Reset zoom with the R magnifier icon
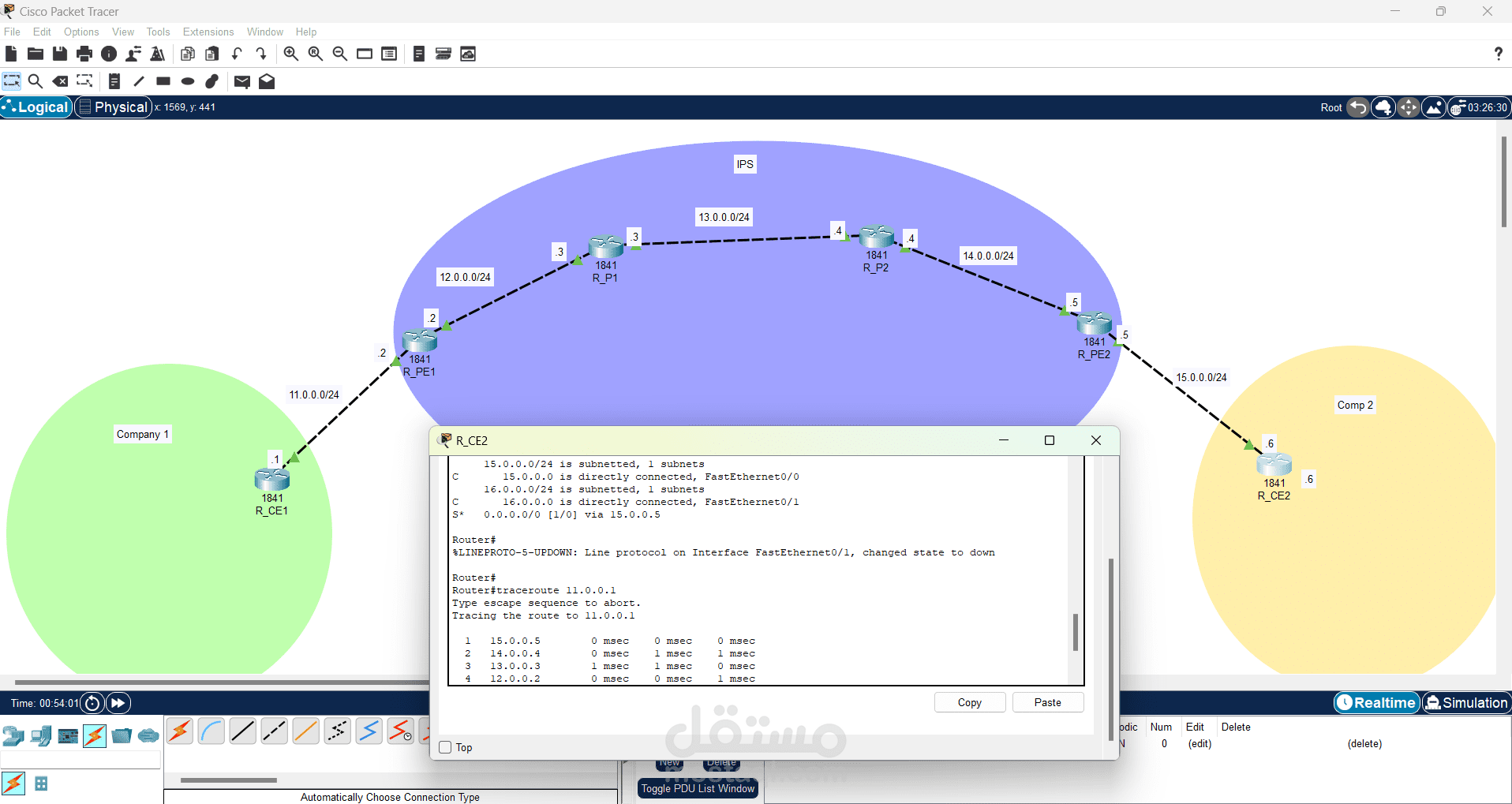The width and height of the screenshot is (1512, 804). [x=316, y=54]
